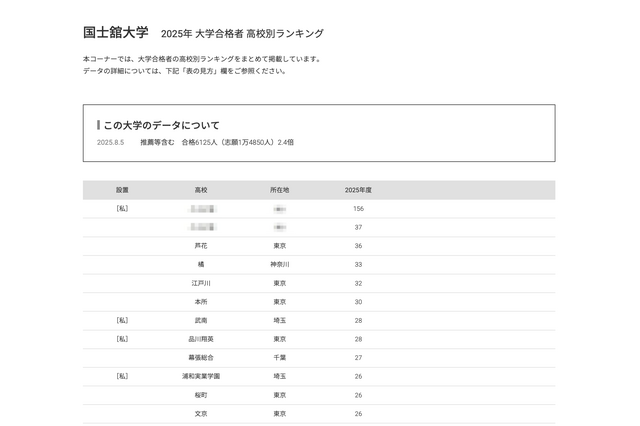Screen dimensions: 640x426
Task: Click the 2025年 大学合格者 高校別ランキング subtitle
Action: [242, 33]
